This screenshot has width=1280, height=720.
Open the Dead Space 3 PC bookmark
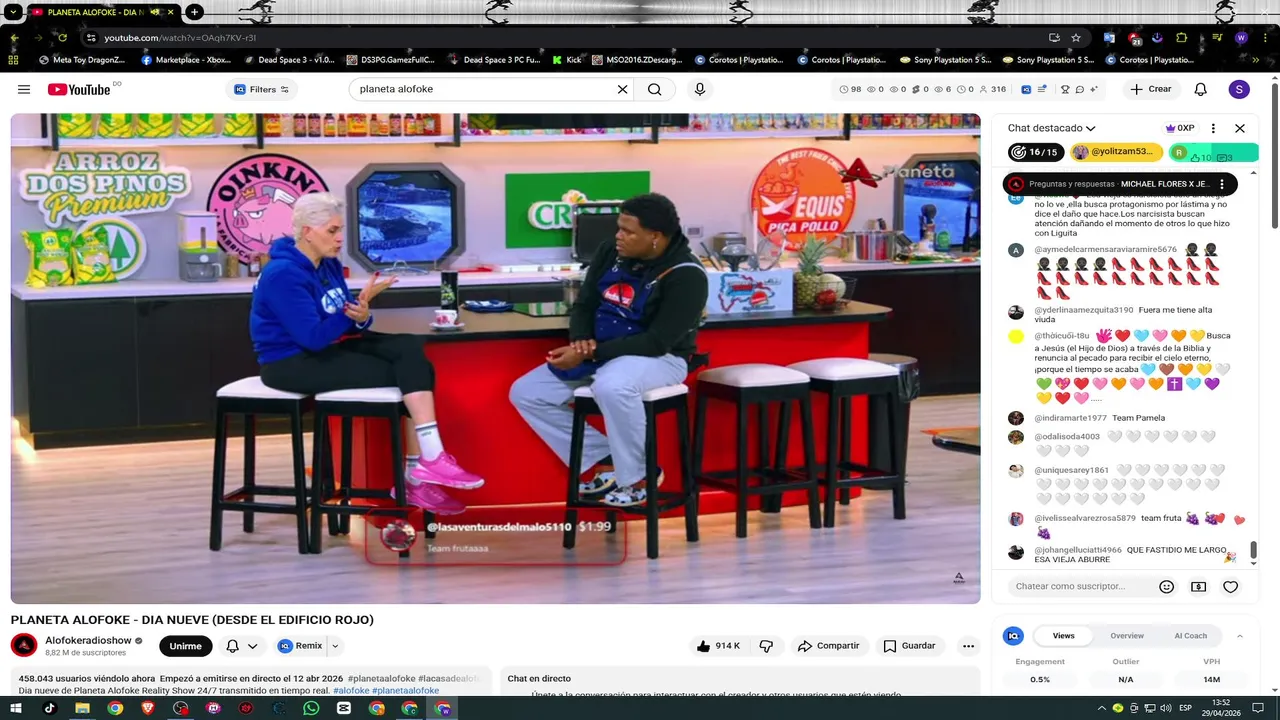click(x=494, y=60)
